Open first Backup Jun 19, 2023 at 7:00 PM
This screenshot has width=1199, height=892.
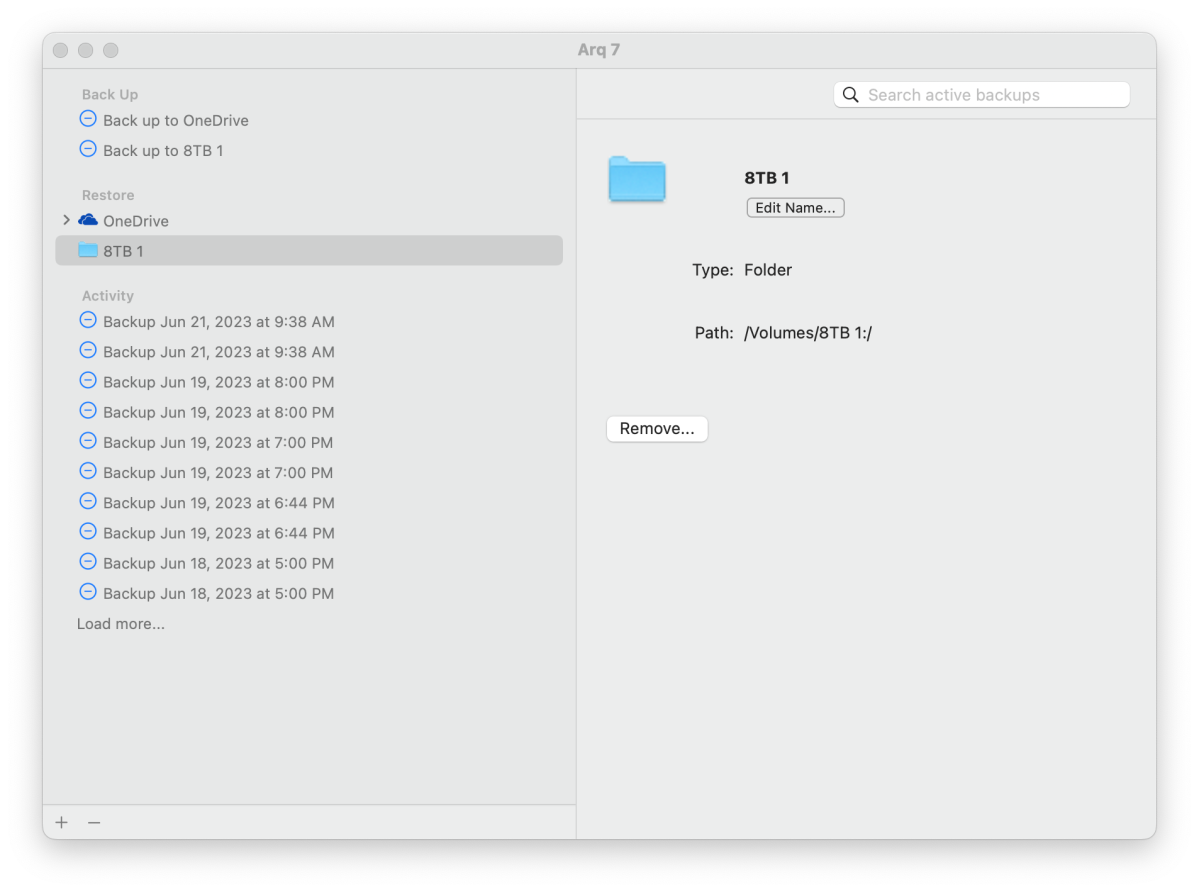(218, 442)
